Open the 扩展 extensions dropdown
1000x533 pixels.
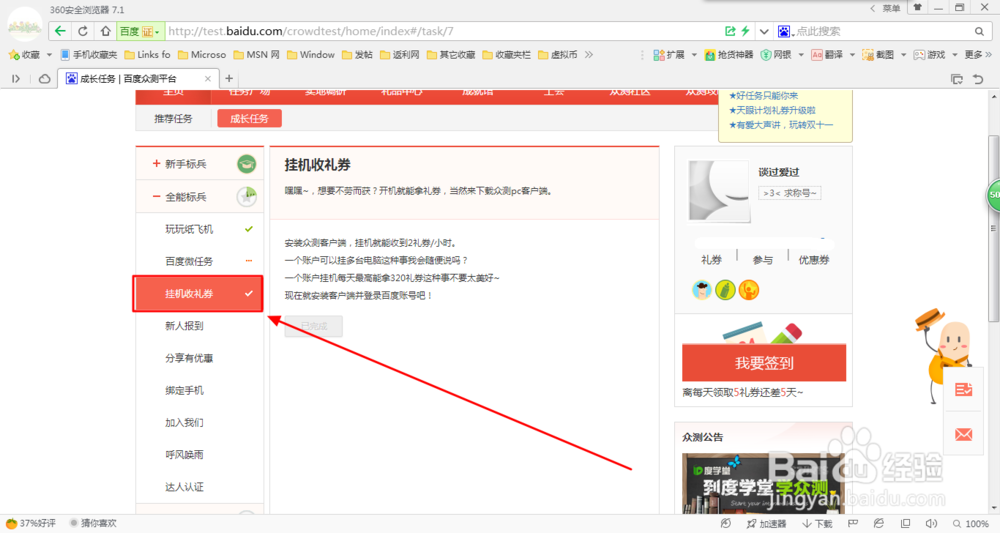675,55
